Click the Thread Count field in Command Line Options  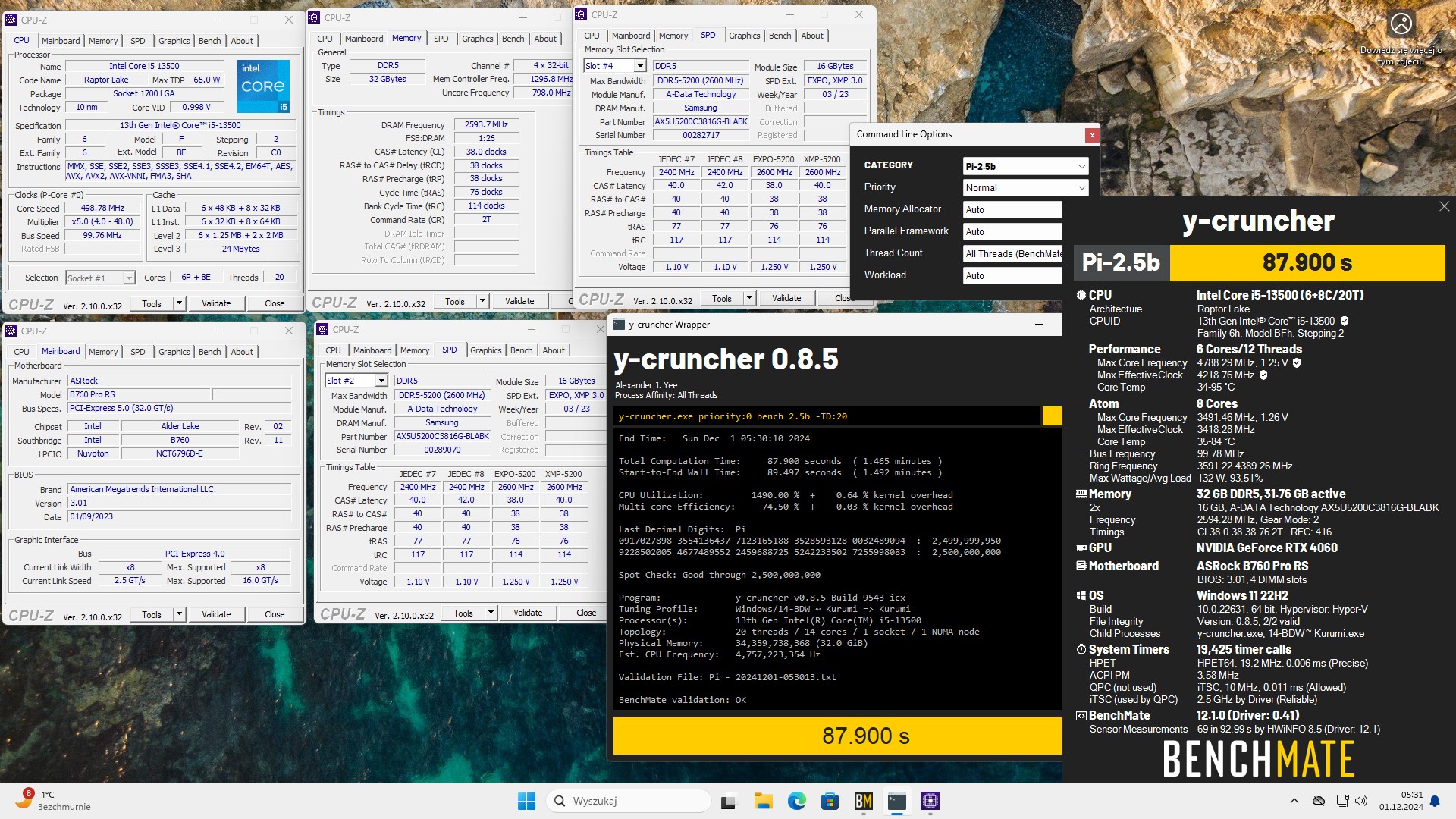1012,254
